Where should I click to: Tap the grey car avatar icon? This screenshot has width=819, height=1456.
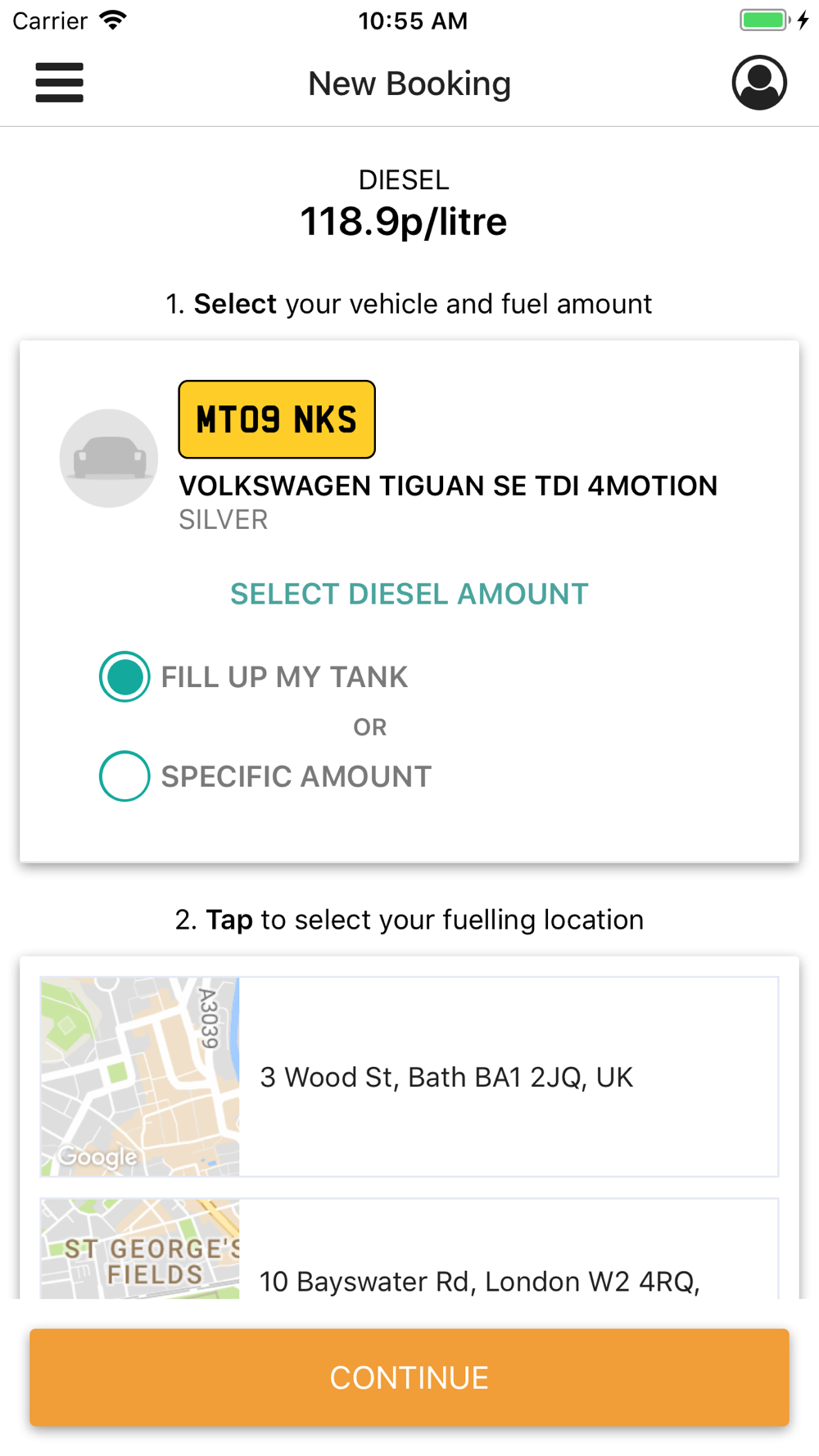pyautogui.click(x=109, y=459)
